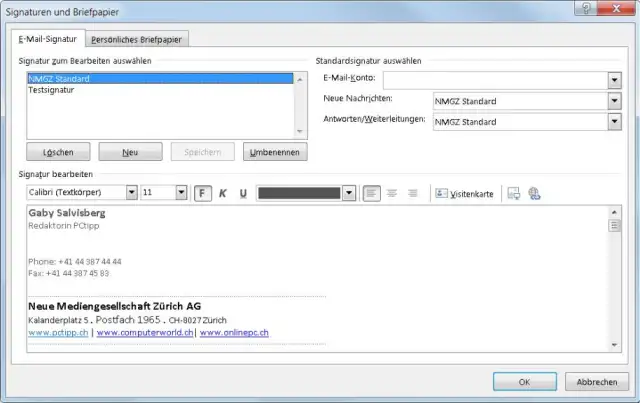Click the Calibri (Textkörper) font field
The height and width of the screenshot is (403, 640).
(77, 192)
